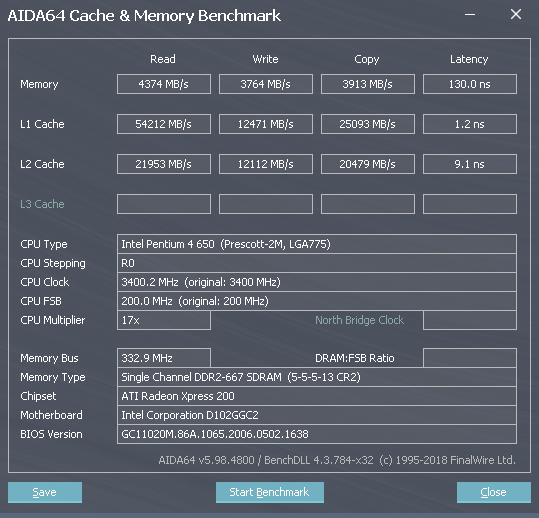Click the BIOS Version label

pos(51,434)
